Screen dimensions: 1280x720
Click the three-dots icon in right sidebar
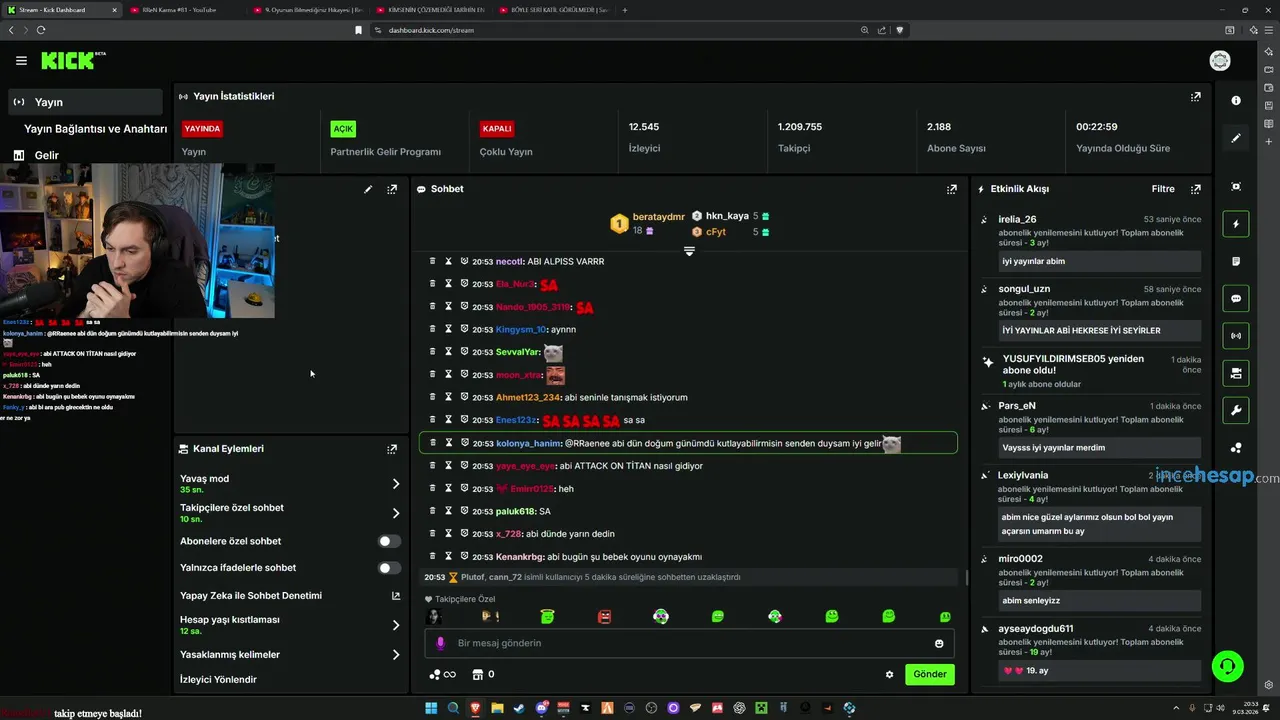tap(1236, 448)
